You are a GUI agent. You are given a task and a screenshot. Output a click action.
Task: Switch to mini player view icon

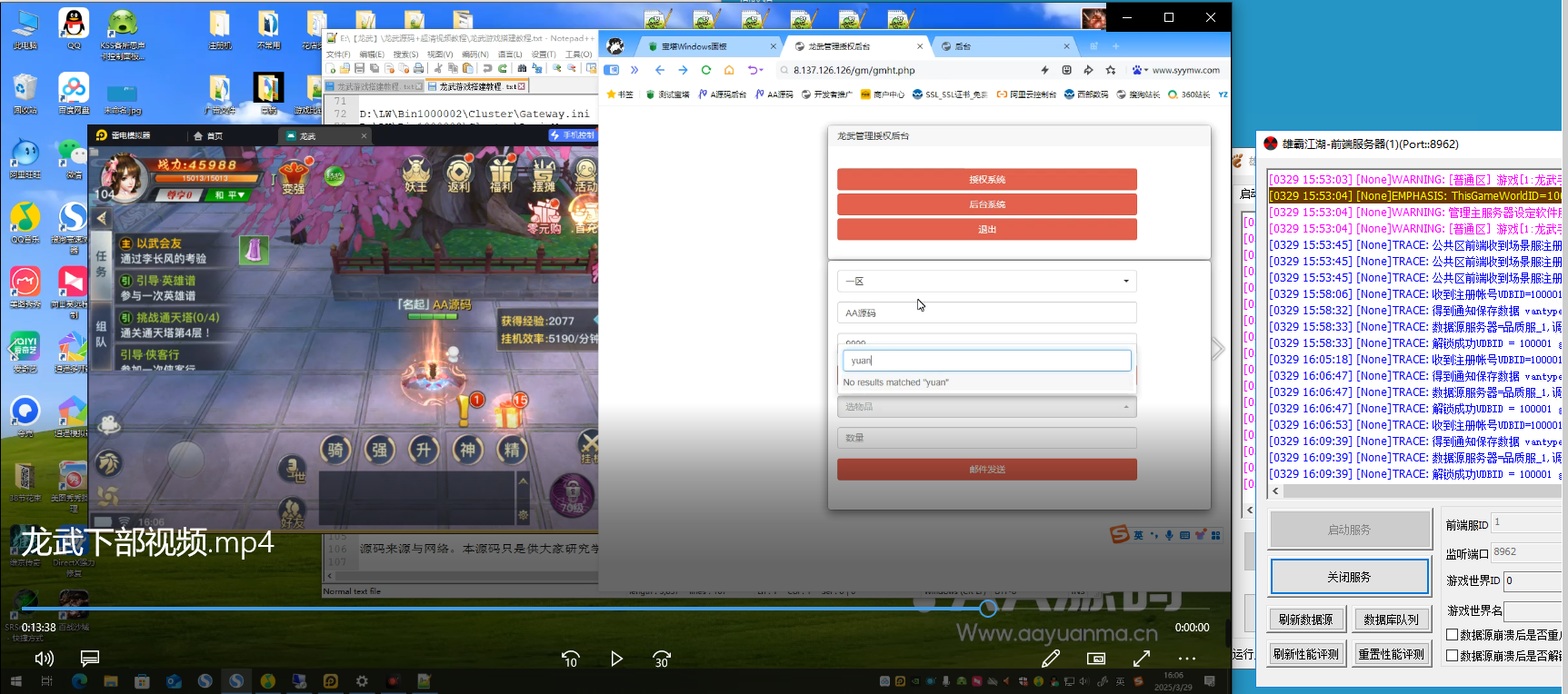click(x=1096, y=659)
